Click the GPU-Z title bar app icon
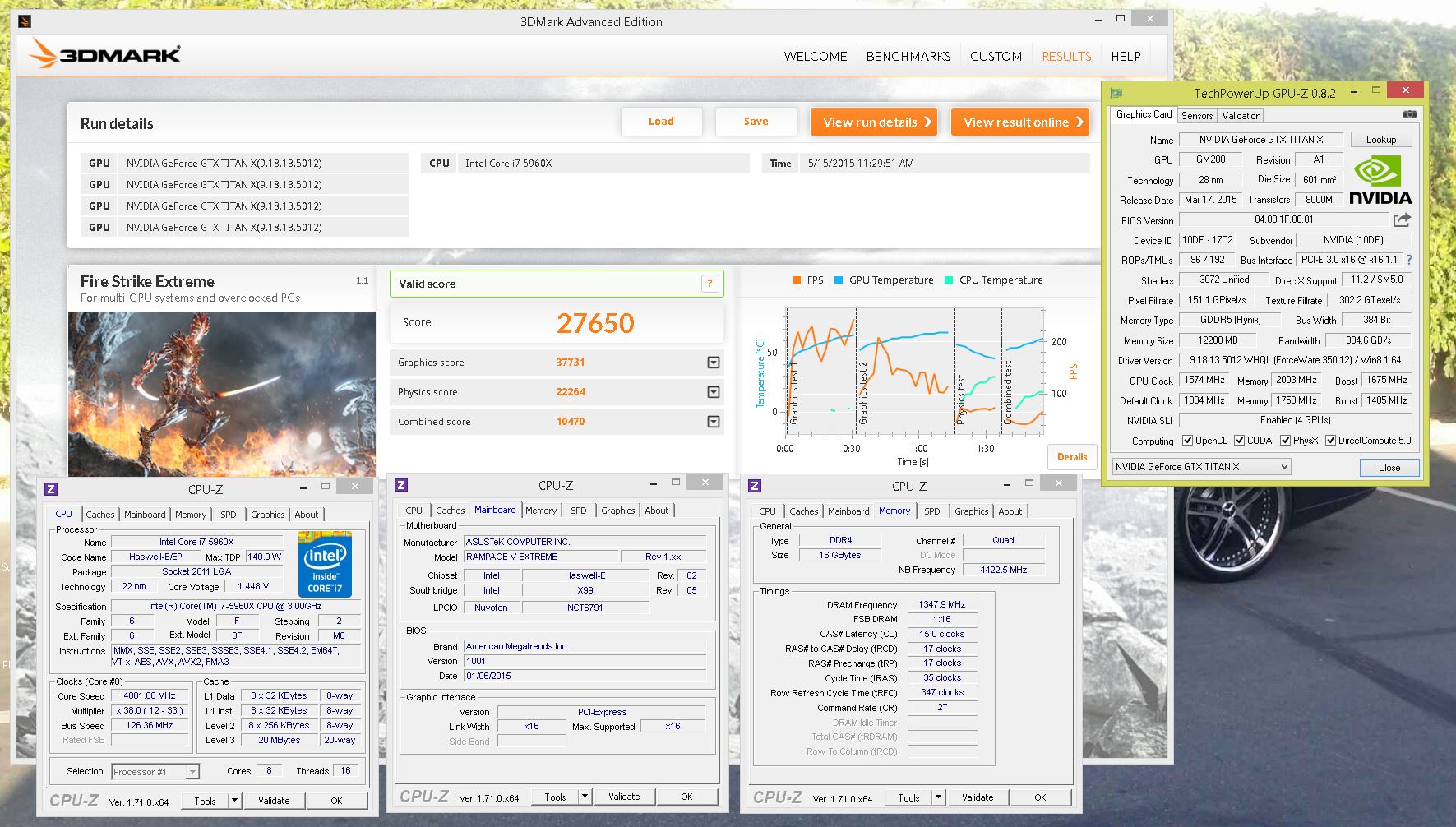The height and width of the screenshot is (827, 1456). (x=1116, y=93)
